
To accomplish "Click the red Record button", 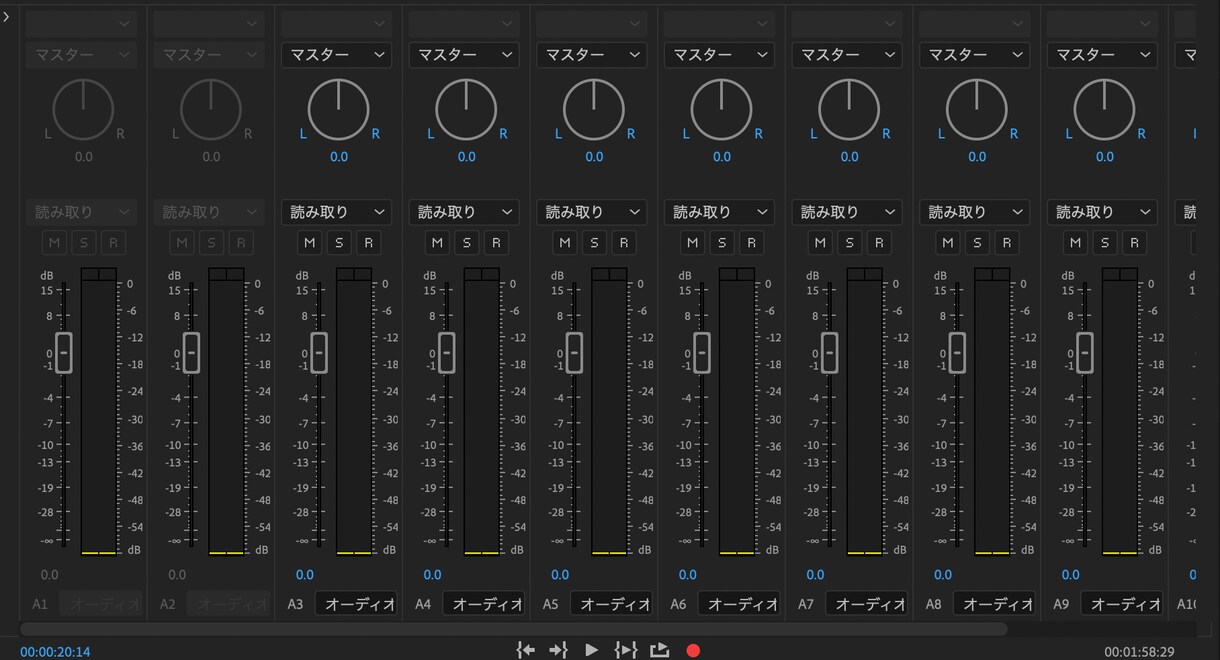I will (693, 650).
